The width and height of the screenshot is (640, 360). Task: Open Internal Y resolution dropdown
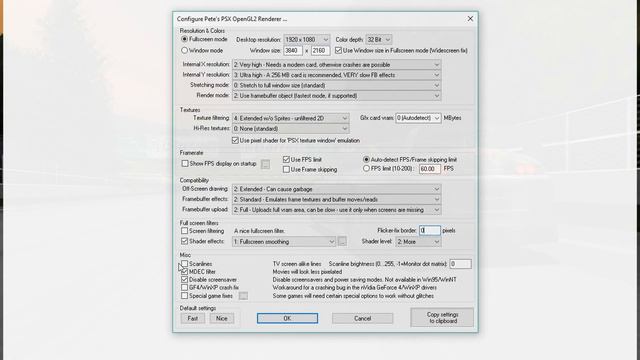point(337,75)
